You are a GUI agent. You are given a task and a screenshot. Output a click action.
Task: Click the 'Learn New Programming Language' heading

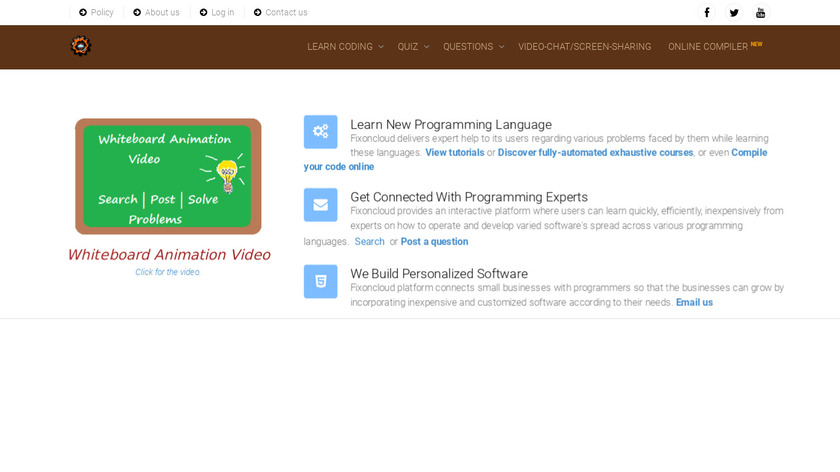click(451, 124)
